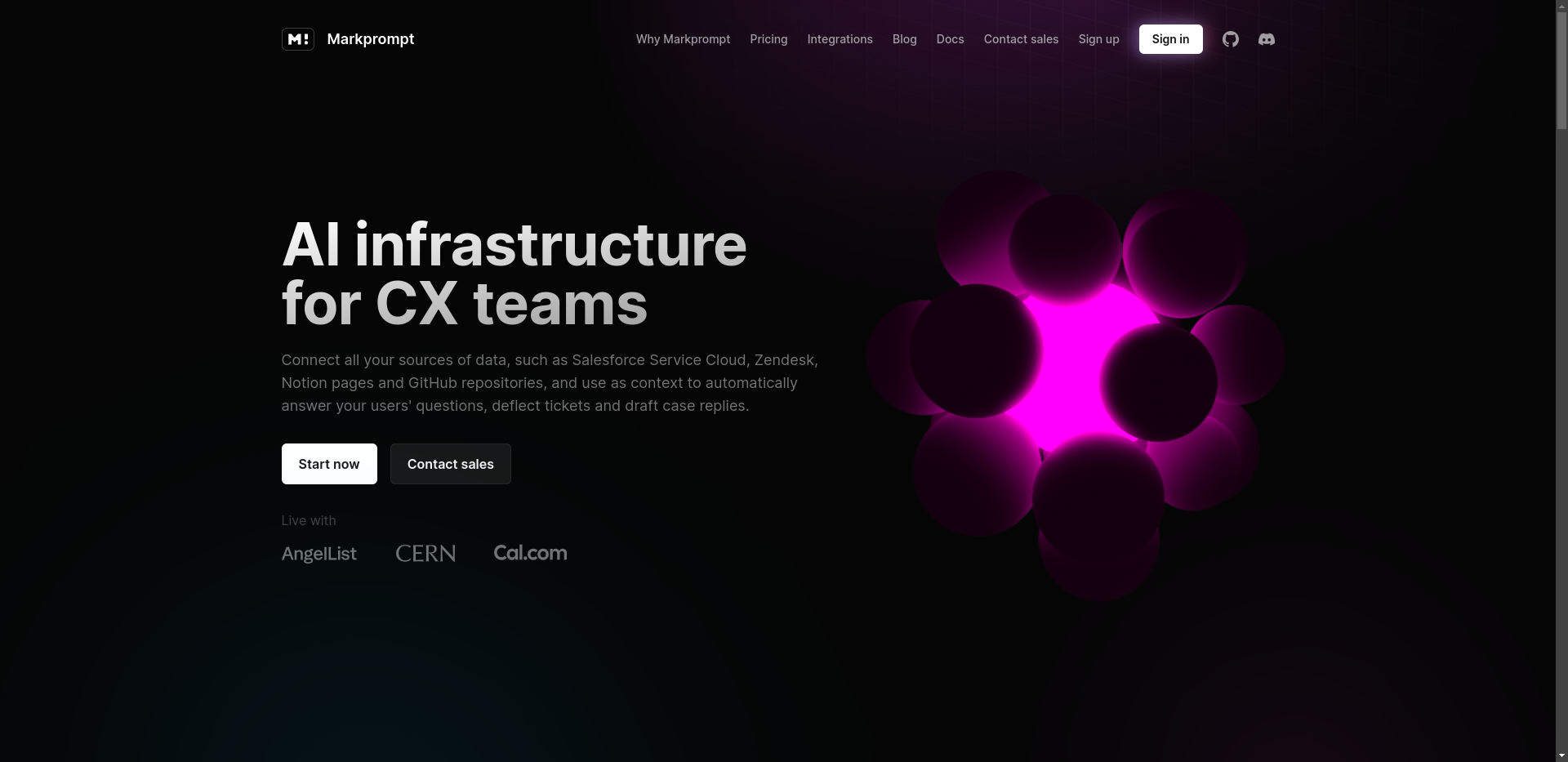Select Contact sales in the top navigation
The image size is (1568, 762).
(x=1021, y=39)
